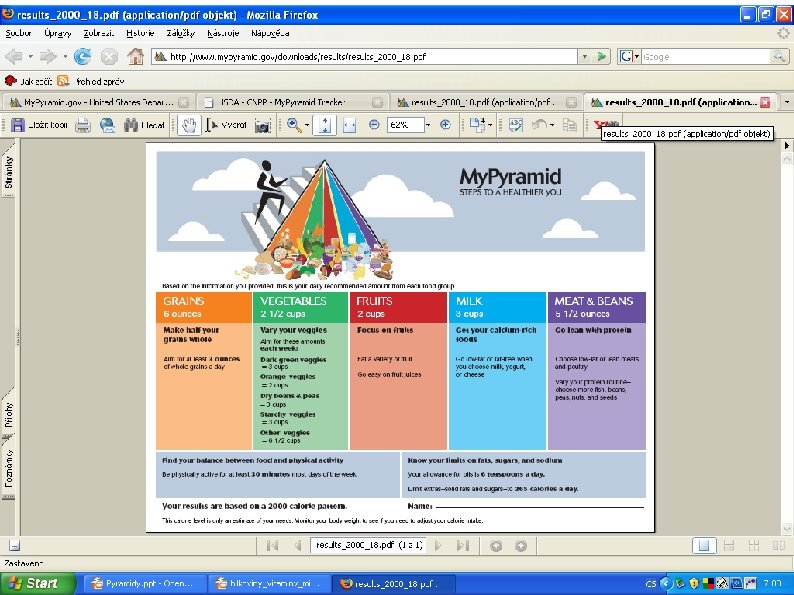Stop loading the page
The image size is (794, 595).
[x=109, y=57]
